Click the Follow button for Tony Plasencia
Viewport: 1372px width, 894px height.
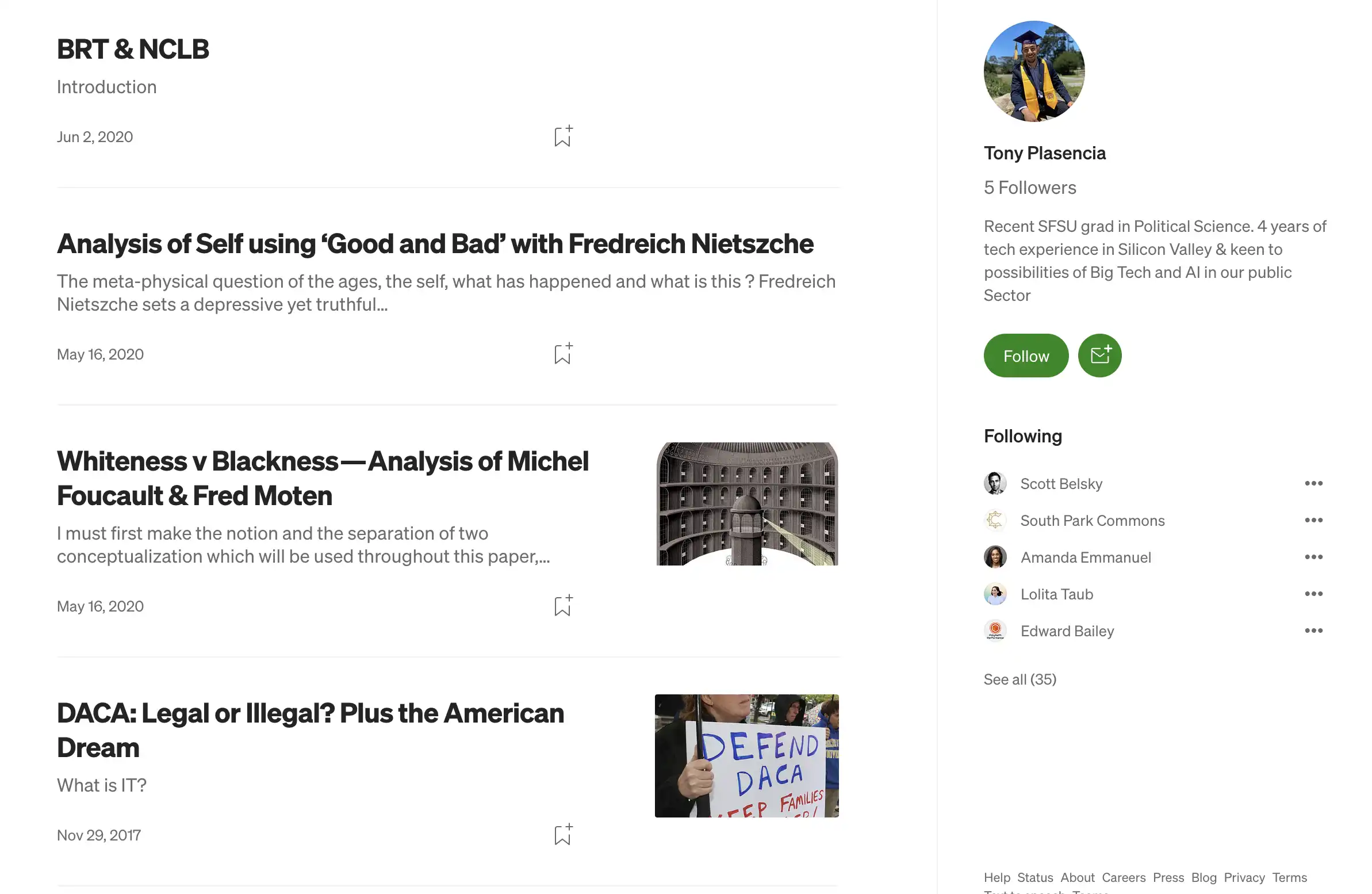tap(1026, 355)
